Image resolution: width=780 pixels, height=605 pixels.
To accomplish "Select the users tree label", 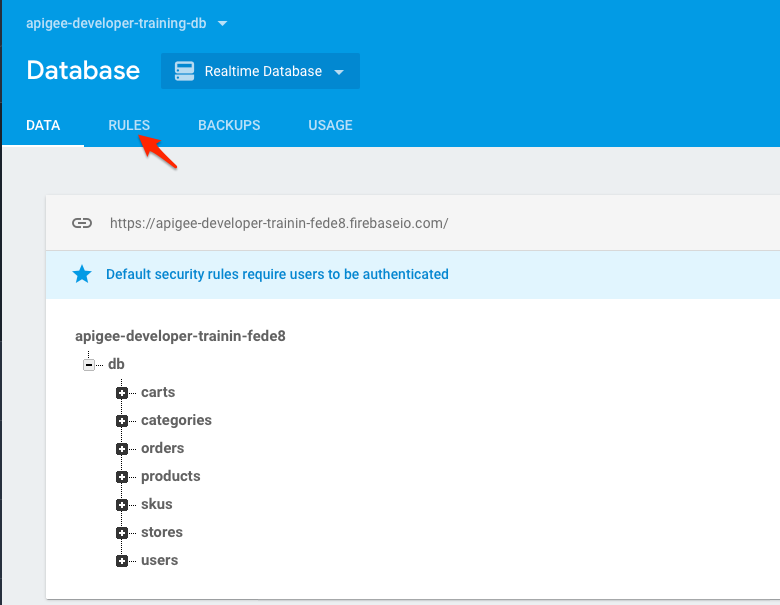I will [159, 560].
